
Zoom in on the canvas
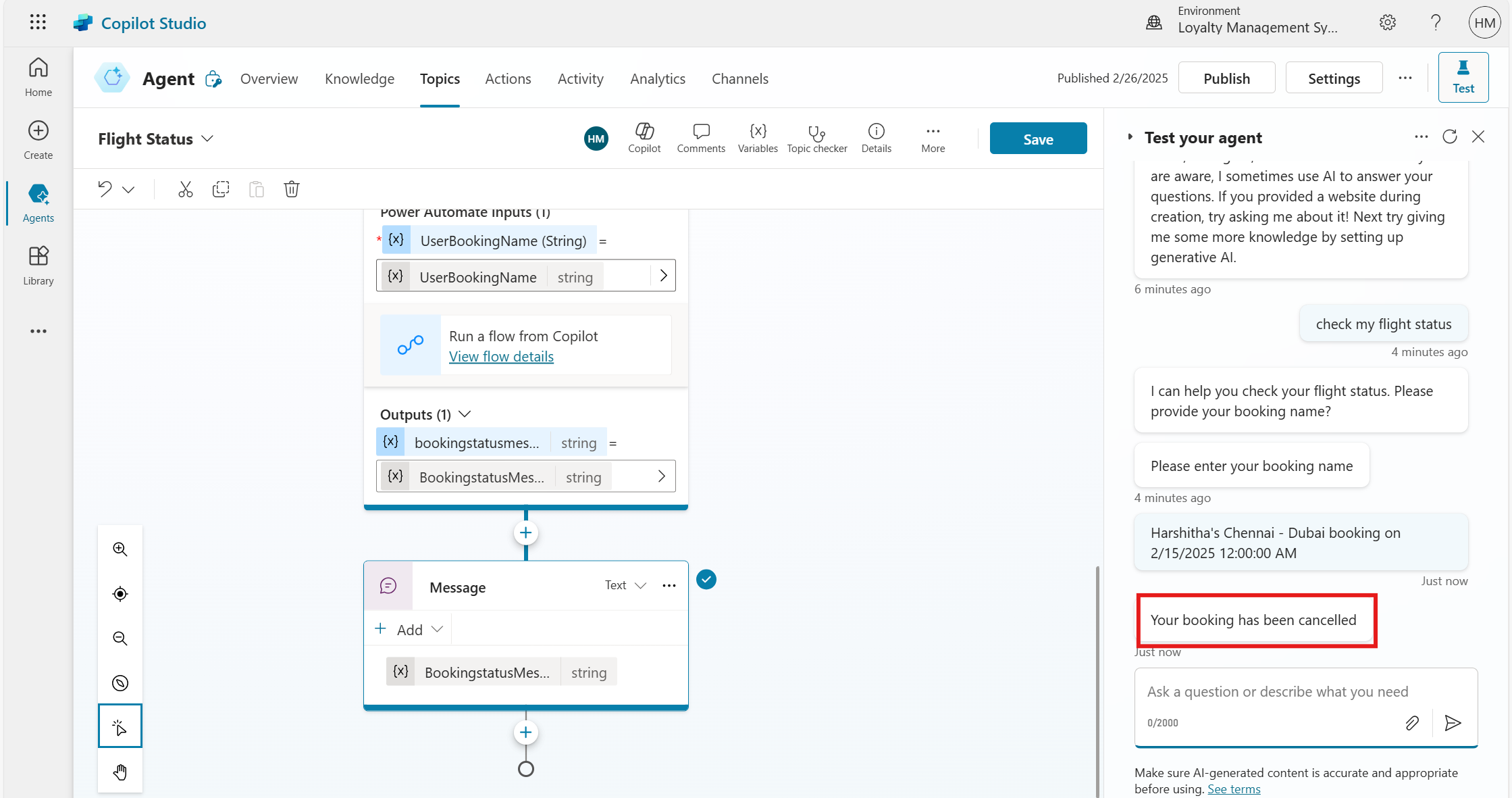[120, 549]
